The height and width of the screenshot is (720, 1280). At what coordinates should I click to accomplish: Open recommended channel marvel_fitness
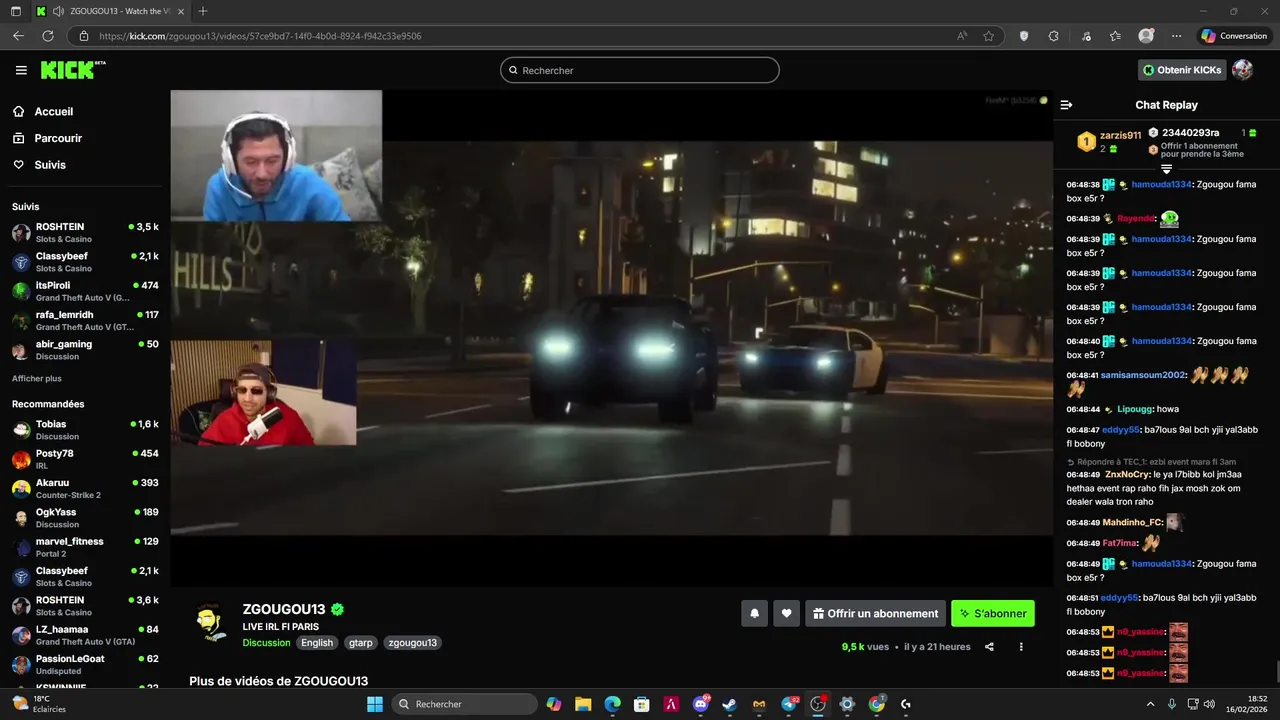click(x=85, y=546)
